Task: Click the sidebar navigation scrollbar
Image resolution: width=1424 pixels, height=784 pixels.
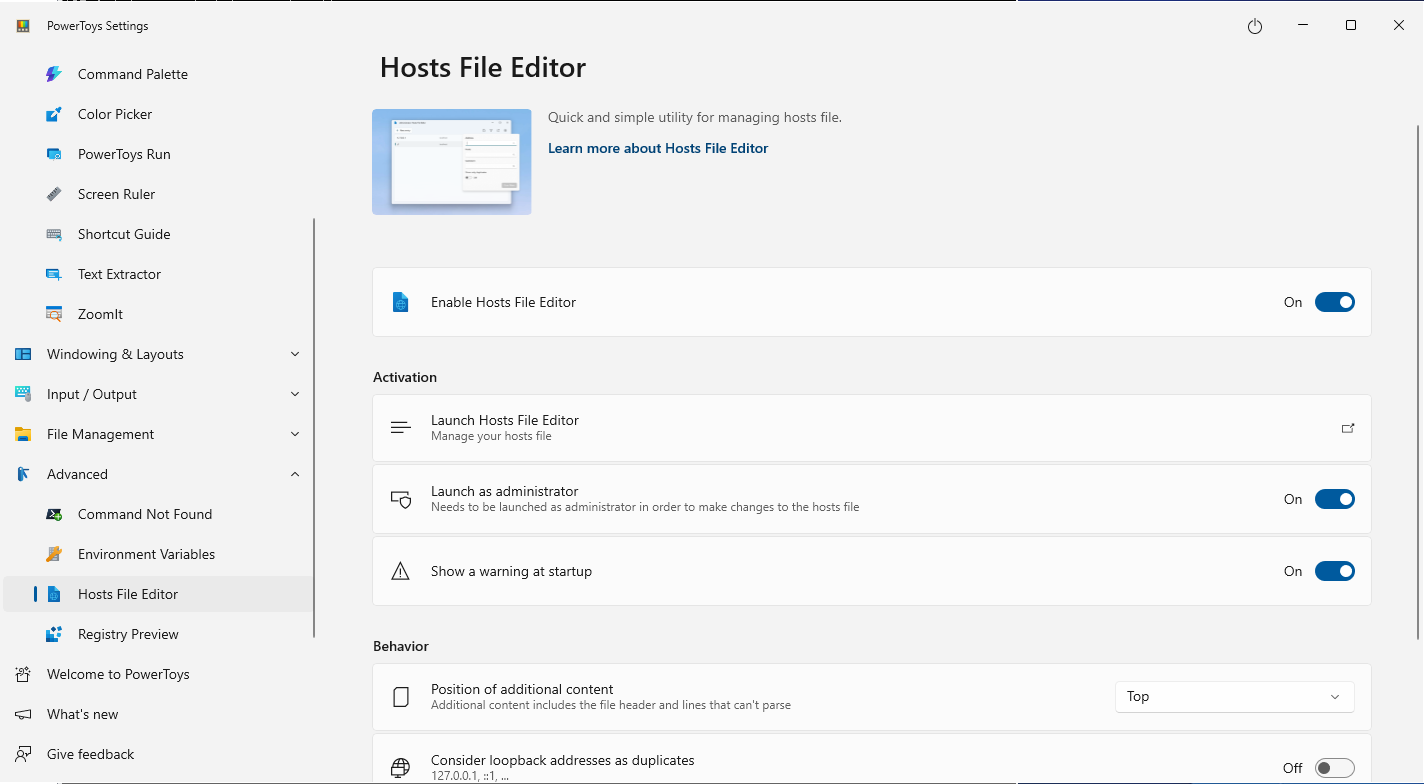Action: pos(315,428)
